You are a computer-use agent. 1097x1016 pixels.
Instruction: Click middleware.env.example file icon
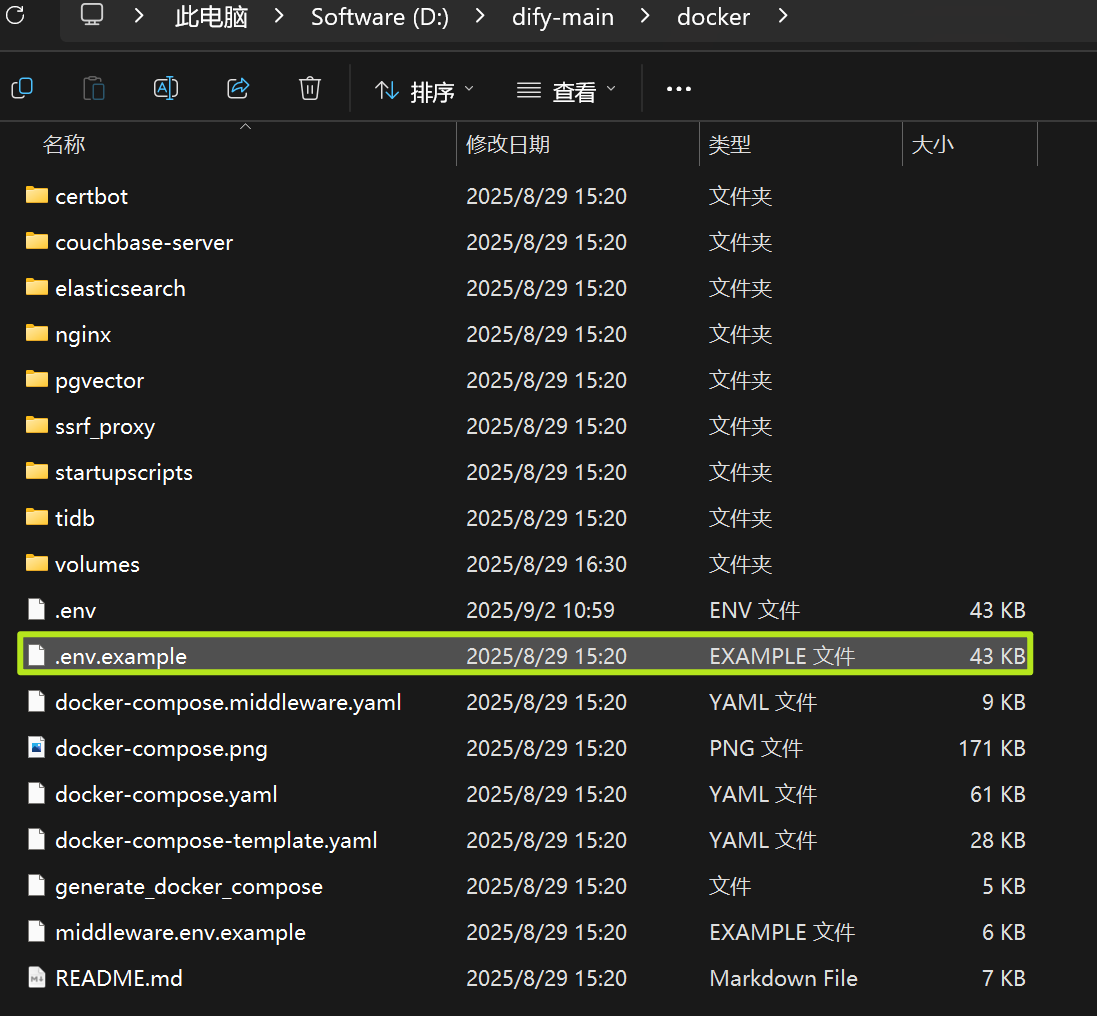pyautogui.click(x=36, y=931)
